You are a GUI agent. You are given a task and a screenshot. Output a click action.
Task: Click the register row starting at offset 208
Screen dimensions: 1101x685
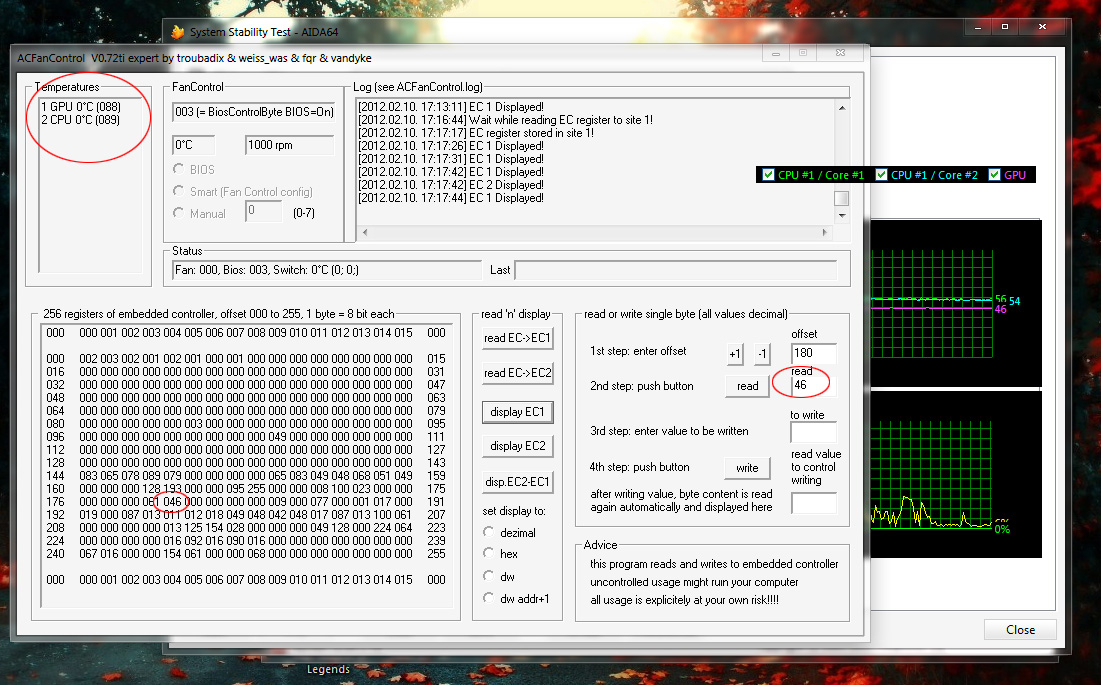(246, 528)
